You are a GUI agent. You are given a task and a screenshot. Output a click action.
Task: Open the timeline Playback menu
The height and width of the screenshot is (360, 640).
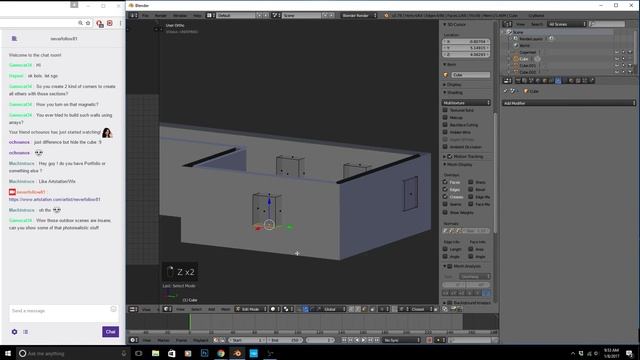[201, 340]
